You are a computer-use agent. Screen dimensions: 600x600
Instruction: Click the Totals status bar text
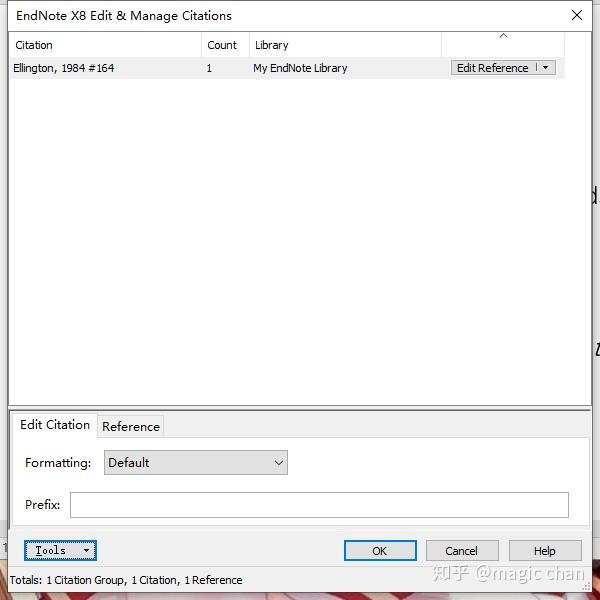pyautogui.click(x=126, y=580)
